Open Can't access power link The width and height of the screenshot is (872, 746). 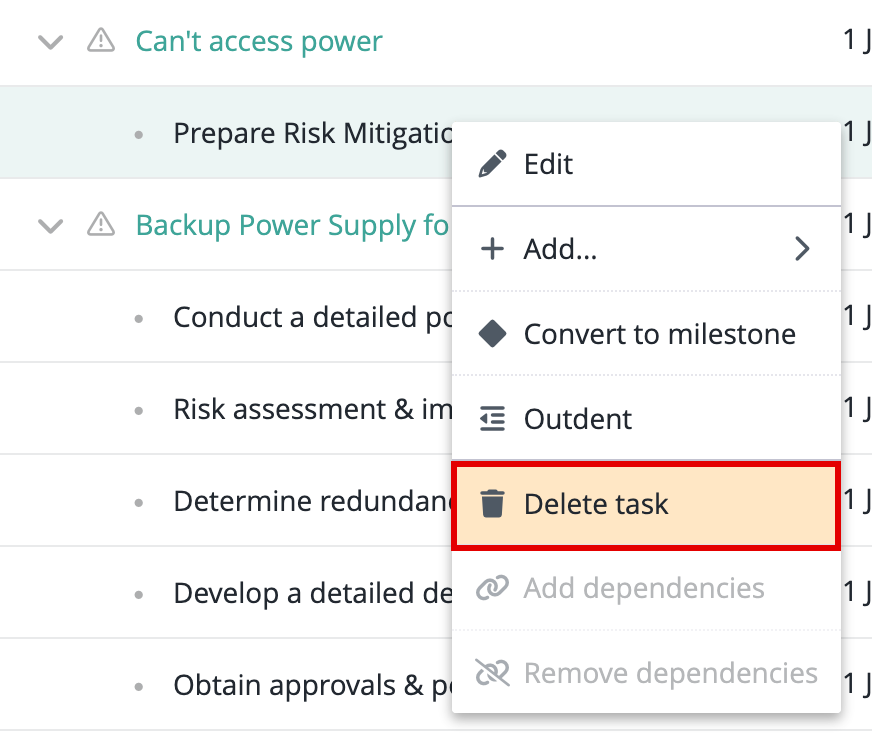pos(259,42)
